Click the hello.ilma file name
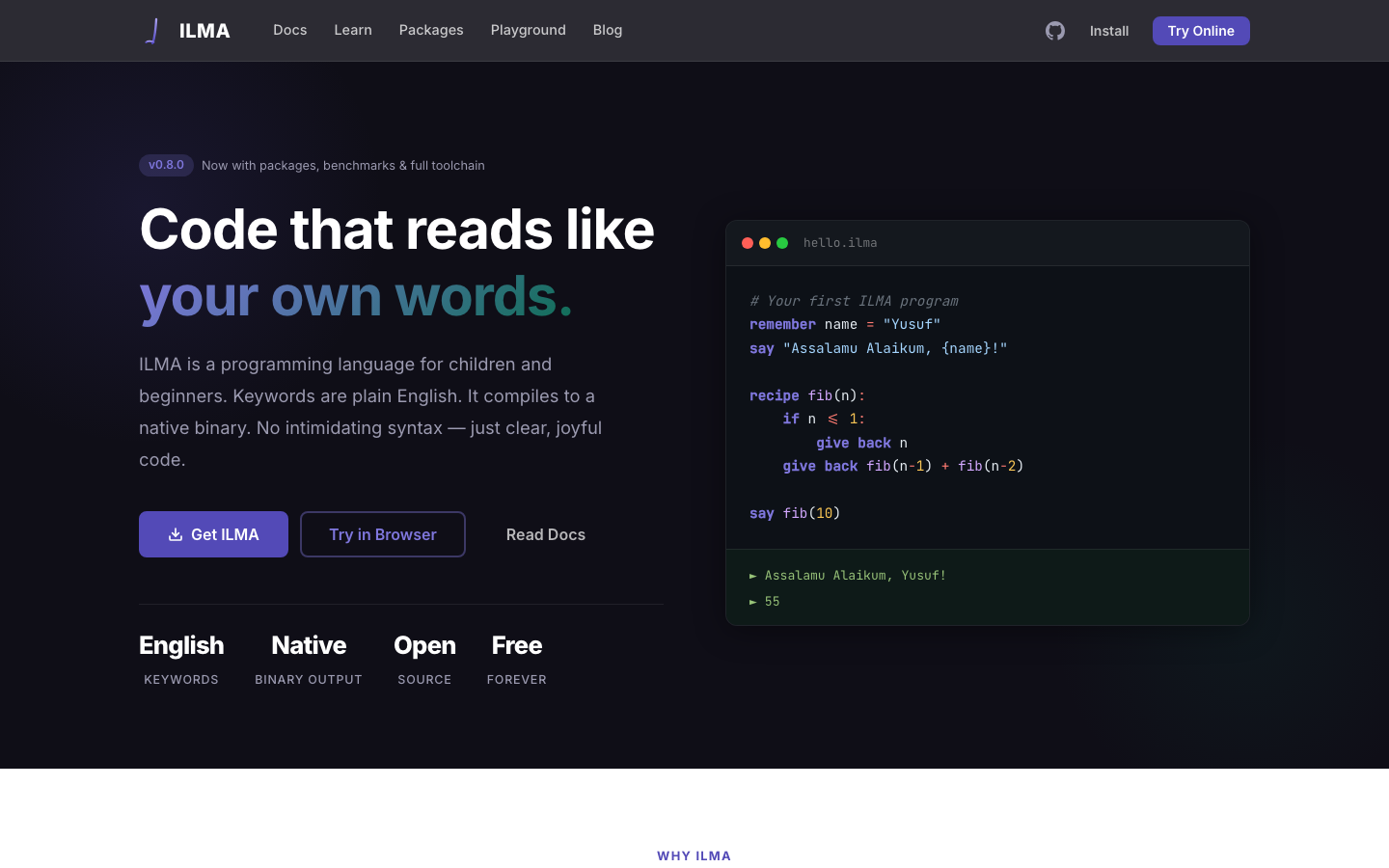The width and height of the screenshot is (1389, 868). click(x=840, y=243)
